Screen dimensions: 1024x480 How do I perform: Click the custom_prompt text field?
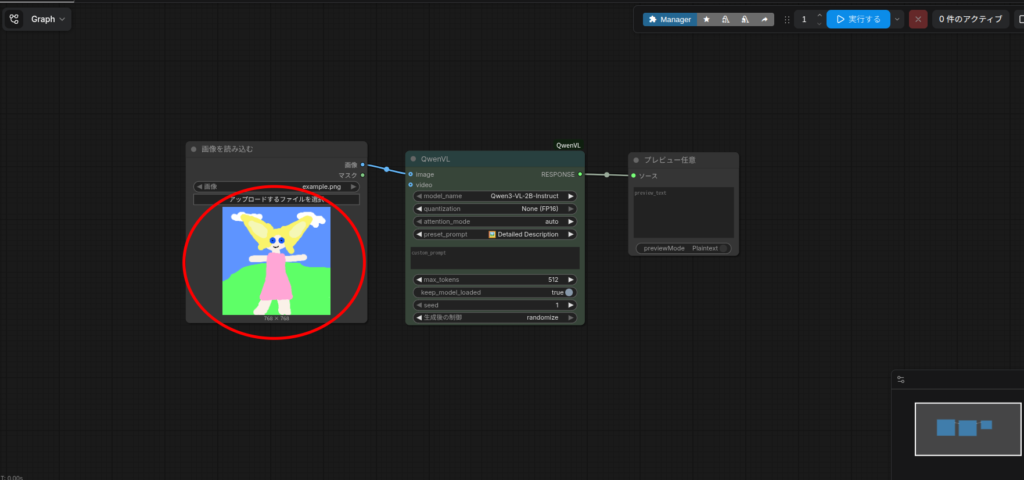[495, 258]
